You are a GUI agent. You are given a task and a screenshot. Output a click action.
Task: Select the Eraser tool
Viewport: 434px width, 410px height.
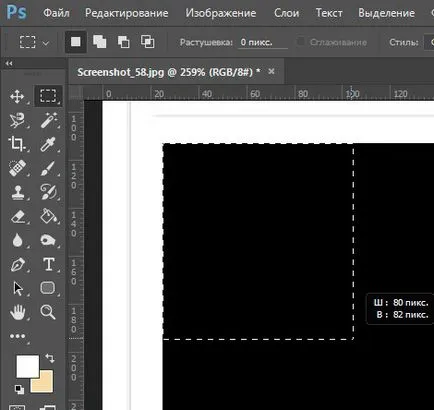pyautogui.click(x=18, y=216)
